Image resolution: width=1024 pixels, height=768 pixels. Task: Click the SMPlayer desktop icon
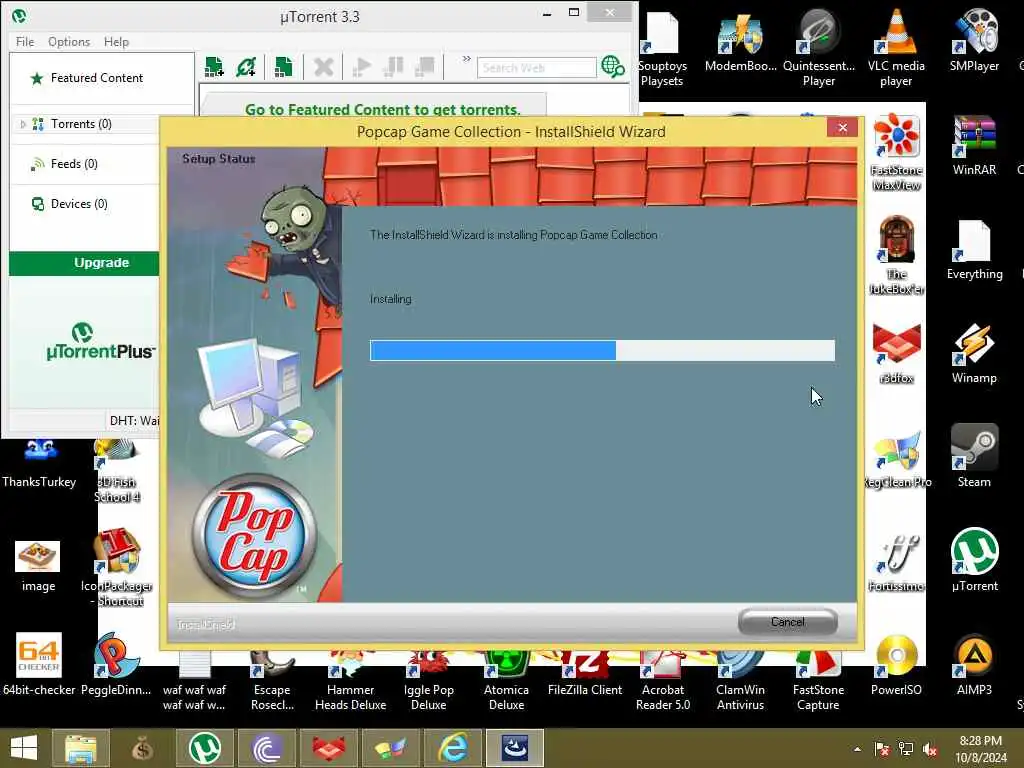point(974,40)
